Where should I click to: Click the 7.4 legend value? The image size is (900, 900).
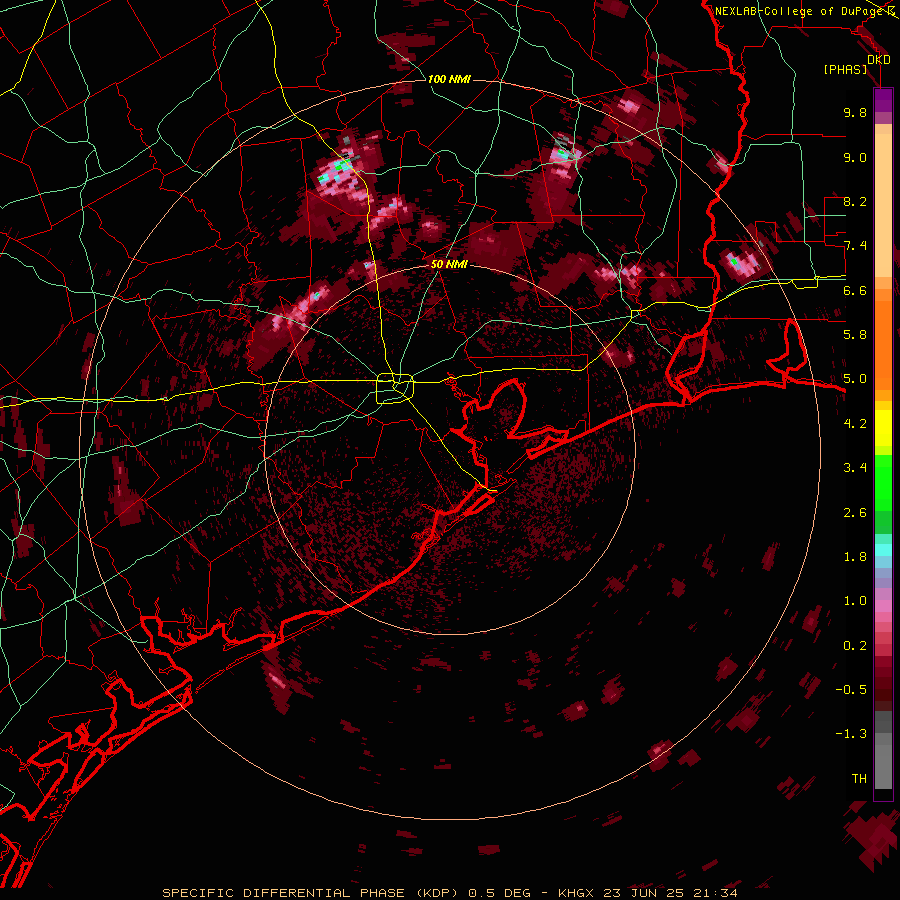[x=855, y=246]
